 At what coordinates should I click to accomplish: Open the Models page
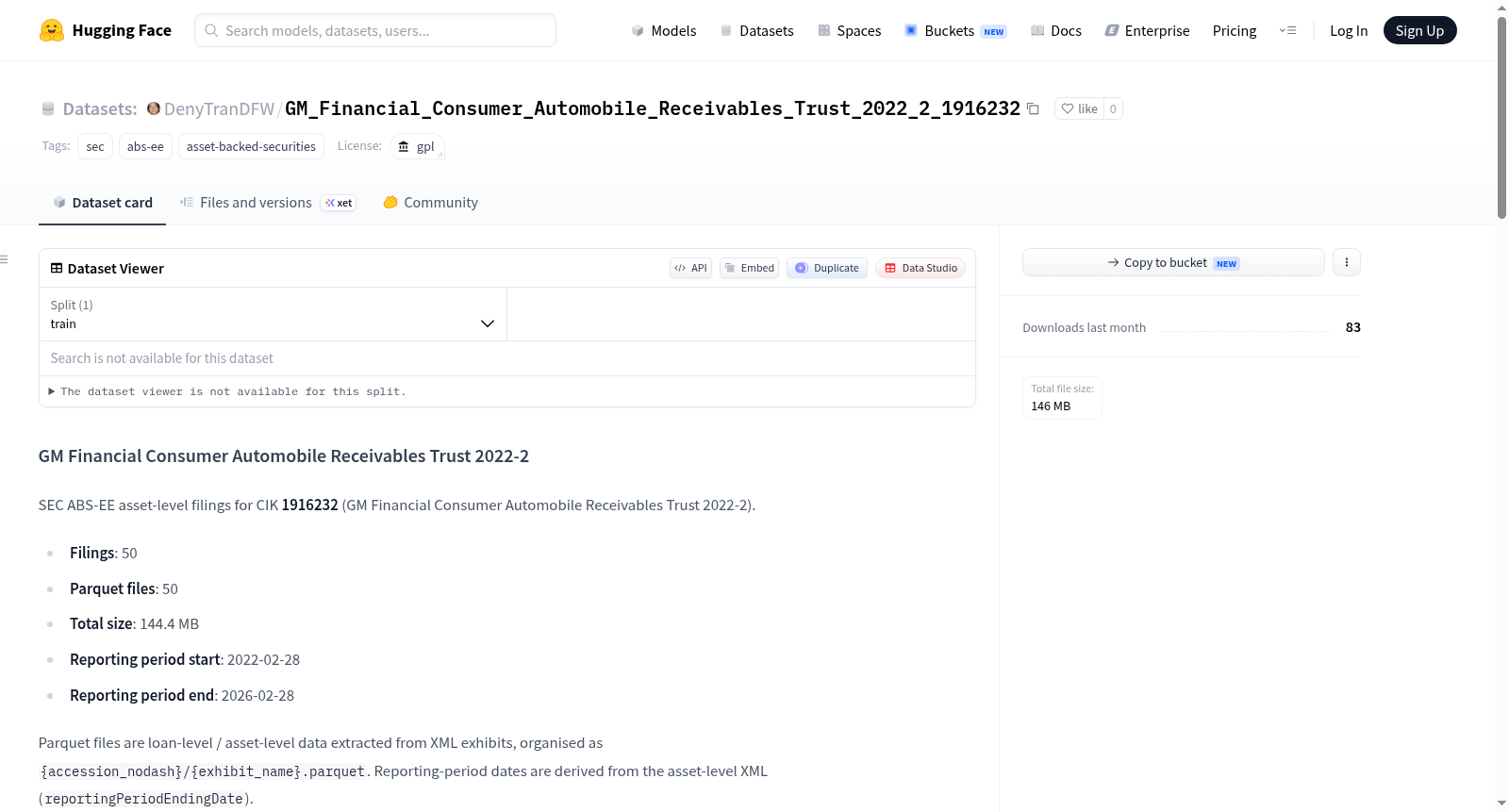(664, 30)
